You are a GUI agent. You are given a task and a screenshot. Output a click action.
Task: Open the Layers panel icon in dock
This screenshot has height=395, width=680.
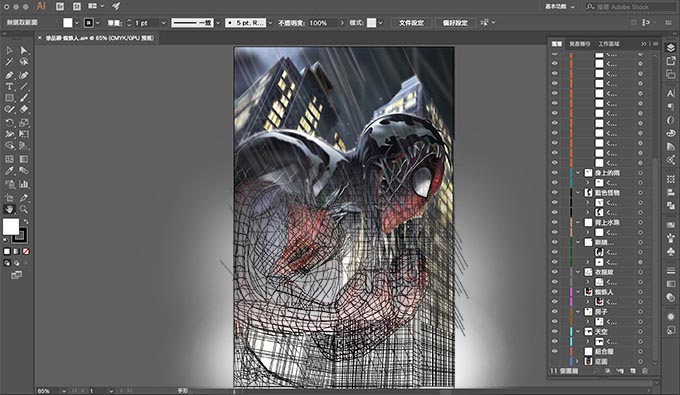(x=670, y=48)
